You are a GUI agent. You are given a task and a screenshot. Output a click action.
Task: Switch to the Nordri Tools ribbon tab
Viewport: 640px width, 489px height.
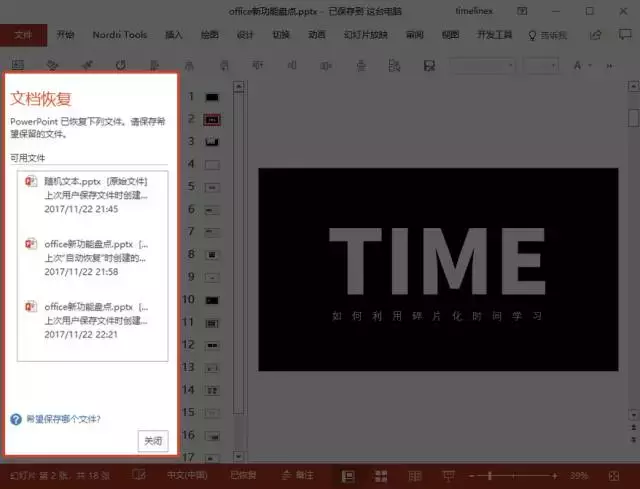[x=120, y=35]
